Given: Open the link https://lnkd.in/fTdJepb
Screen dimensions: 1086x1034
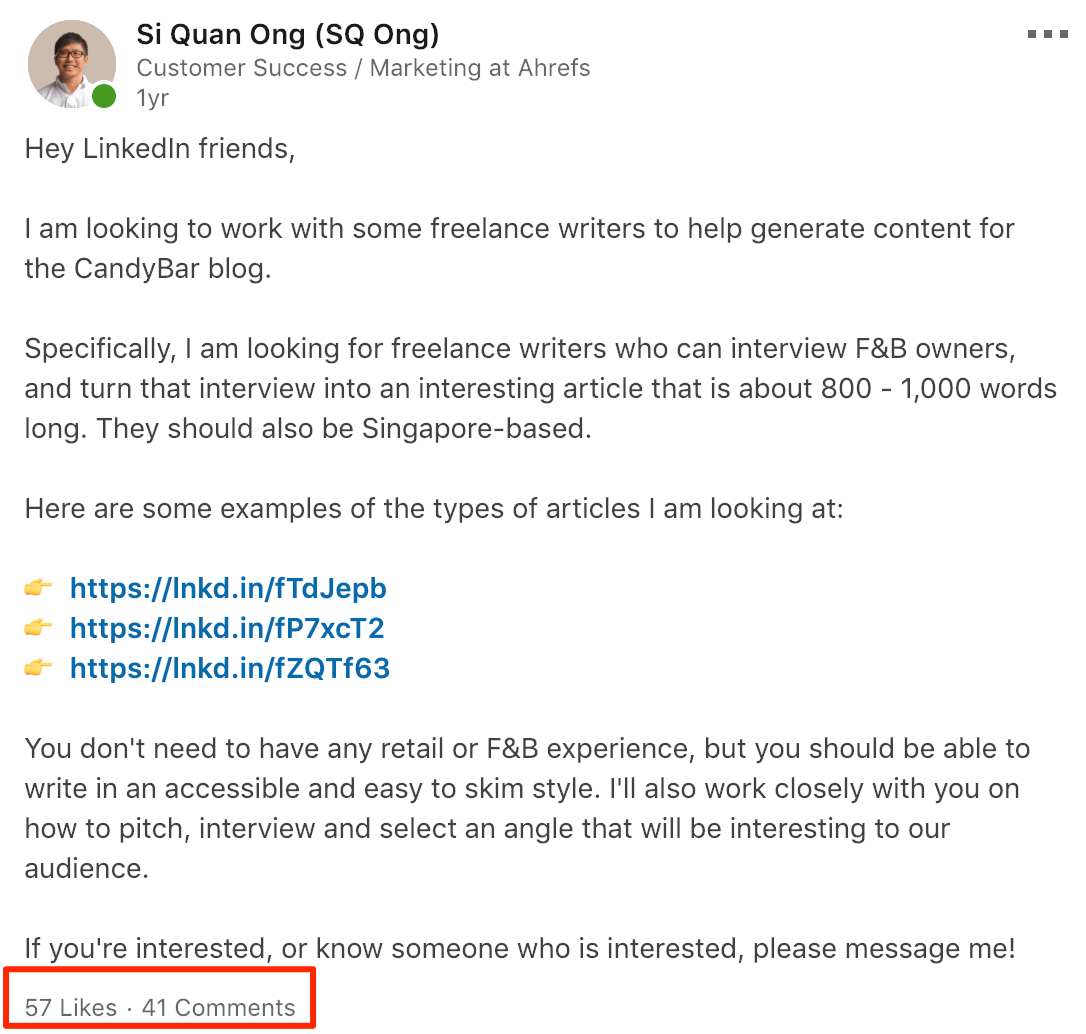Looking at the screenshot, I should click(x=227, y=588).
